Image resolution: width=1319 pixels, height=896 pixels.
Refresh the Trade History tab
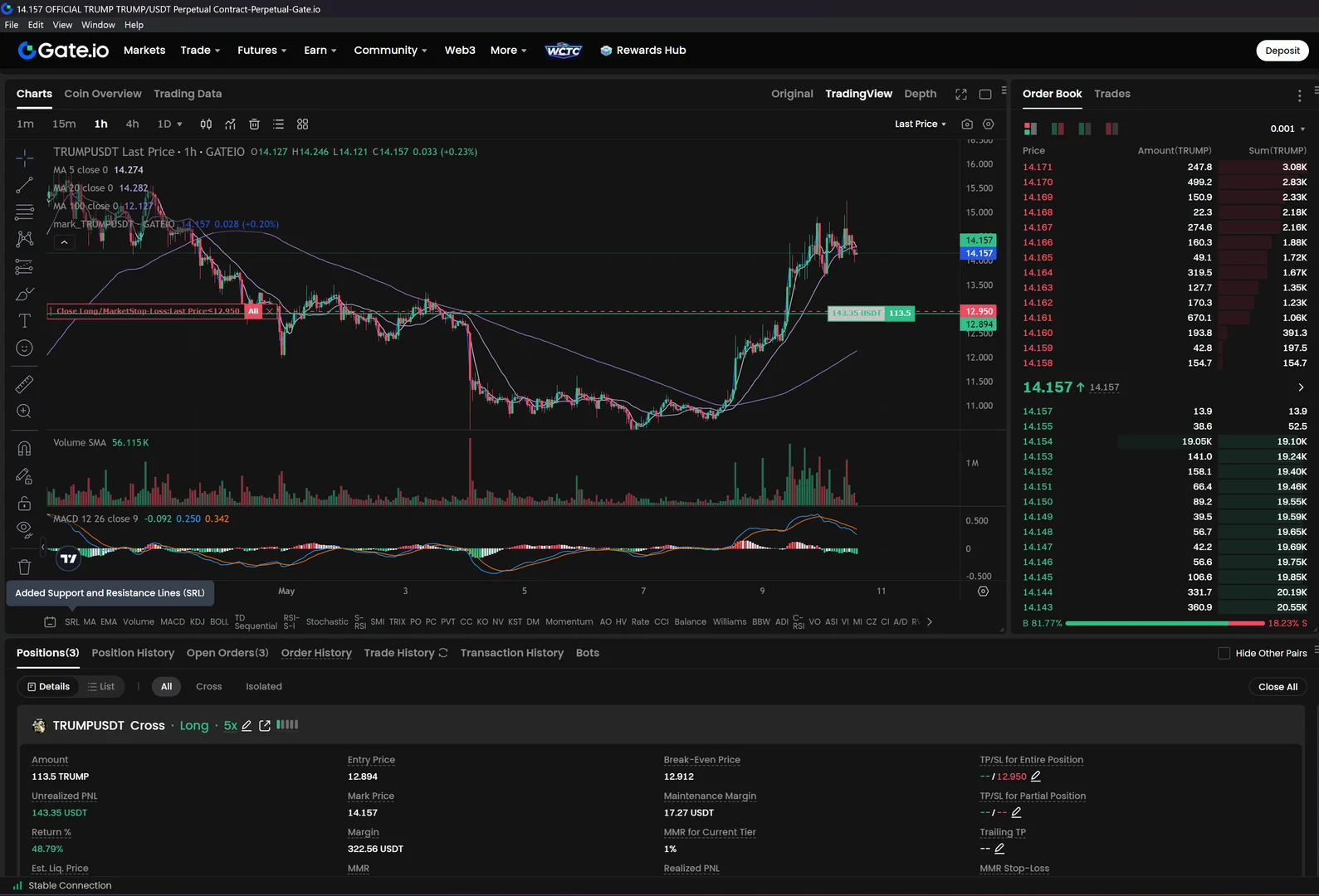tap(443, 653)
